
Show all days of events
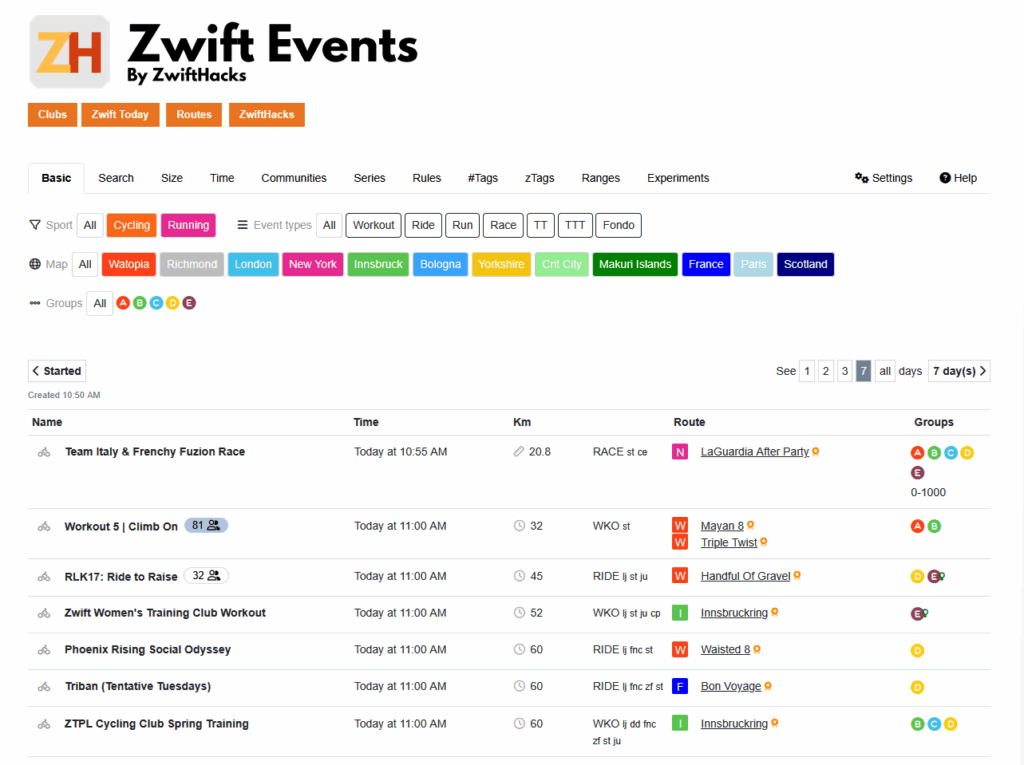(885, 371)
